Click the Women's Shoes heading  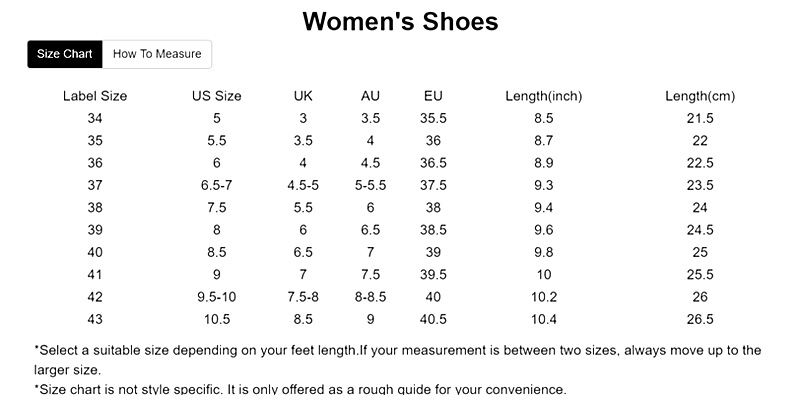pos(400,21)
